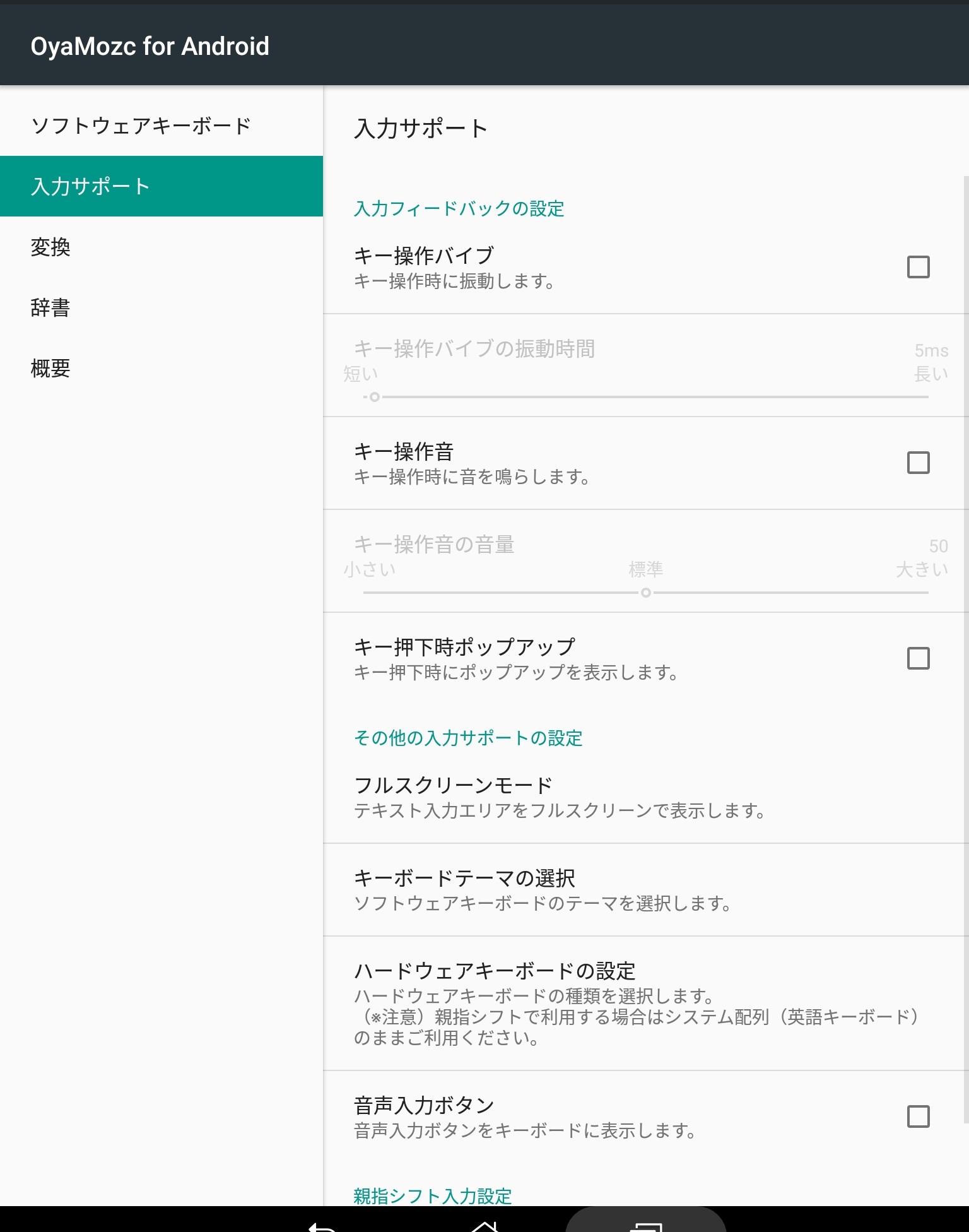Click the vibration duration slider handle
The height and width of the screenshot is (1232, 969).
point(375,397)
